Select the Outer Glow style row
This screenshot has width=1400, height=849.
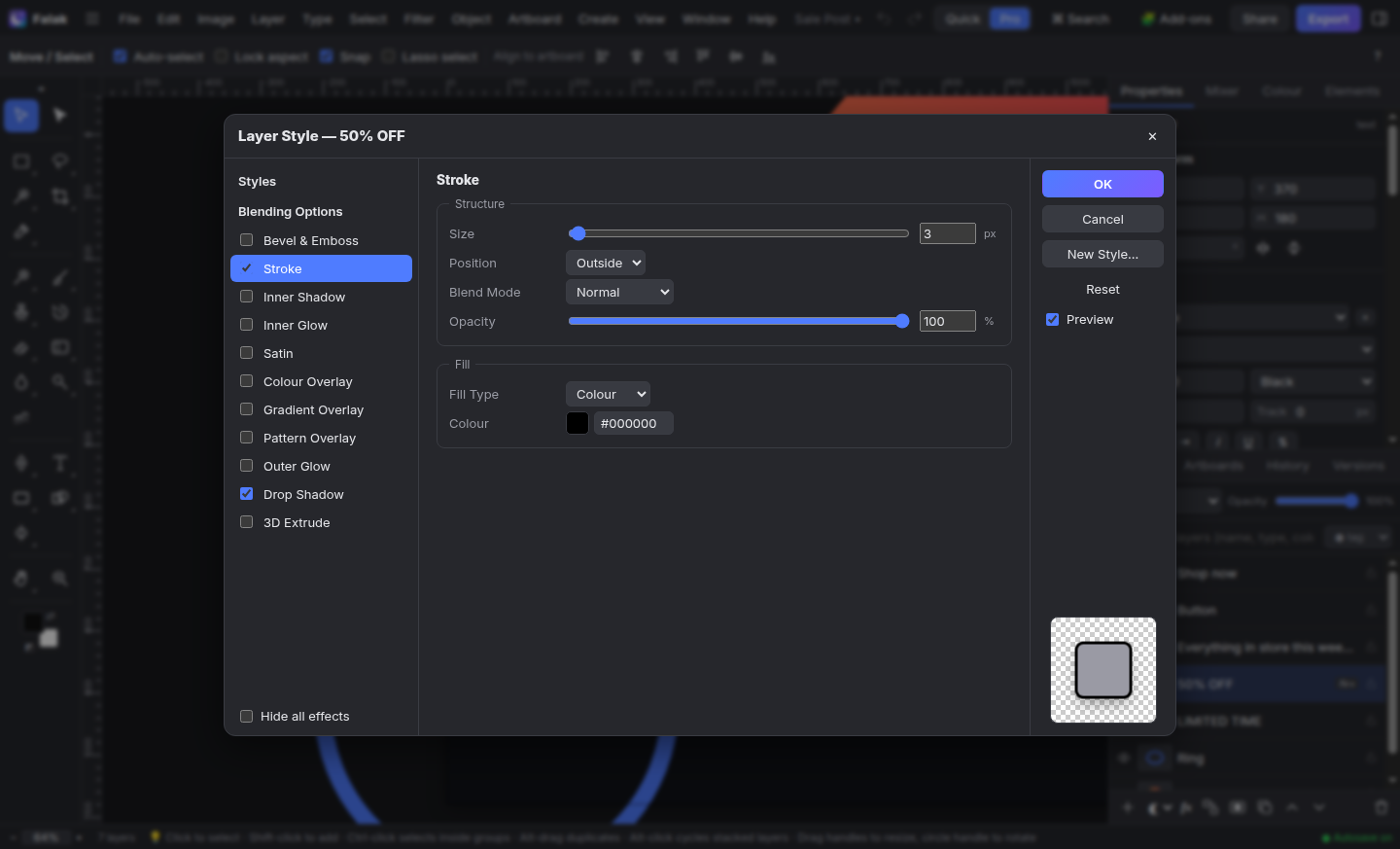click(321, 466)
